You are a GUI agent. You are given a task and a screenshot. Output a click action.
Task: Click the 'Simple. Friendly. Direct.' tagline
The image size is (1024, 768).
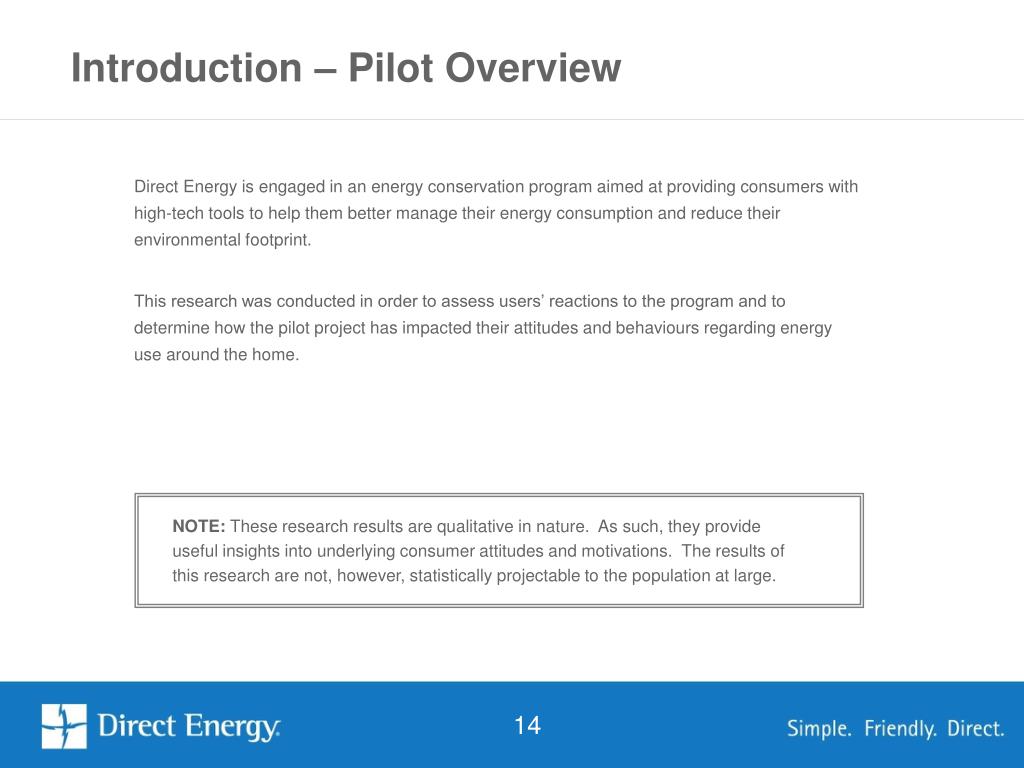pos(895,728)
